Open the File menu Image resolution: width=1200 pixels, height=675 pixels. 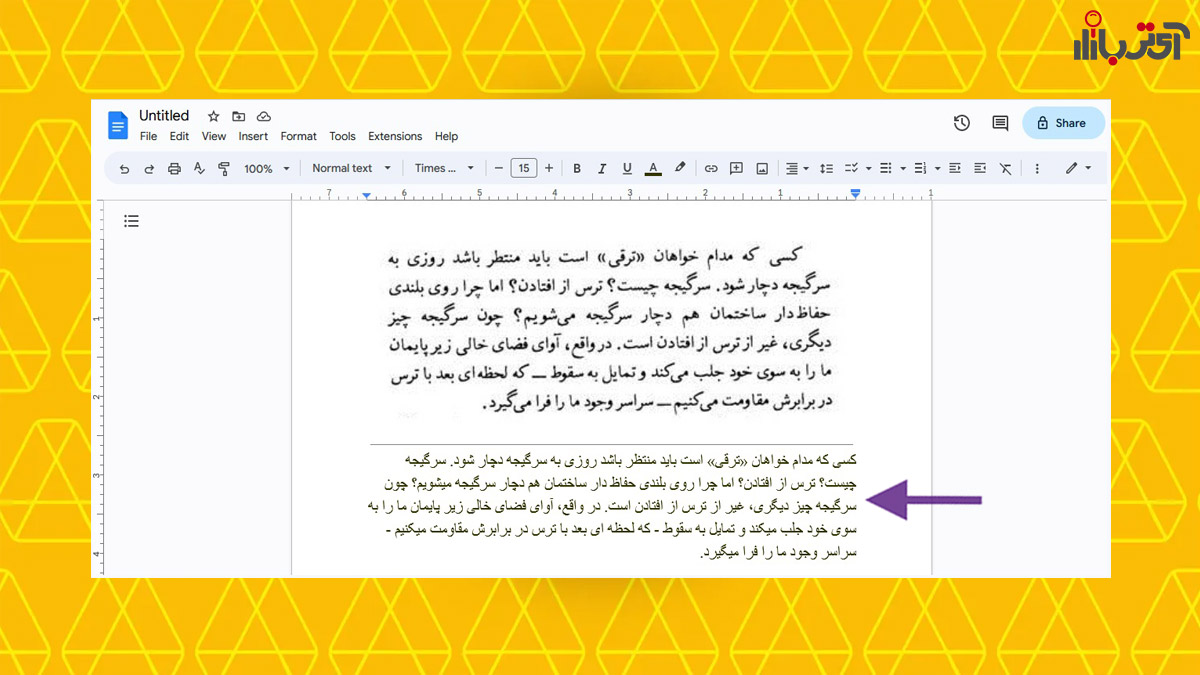(148, 136)
